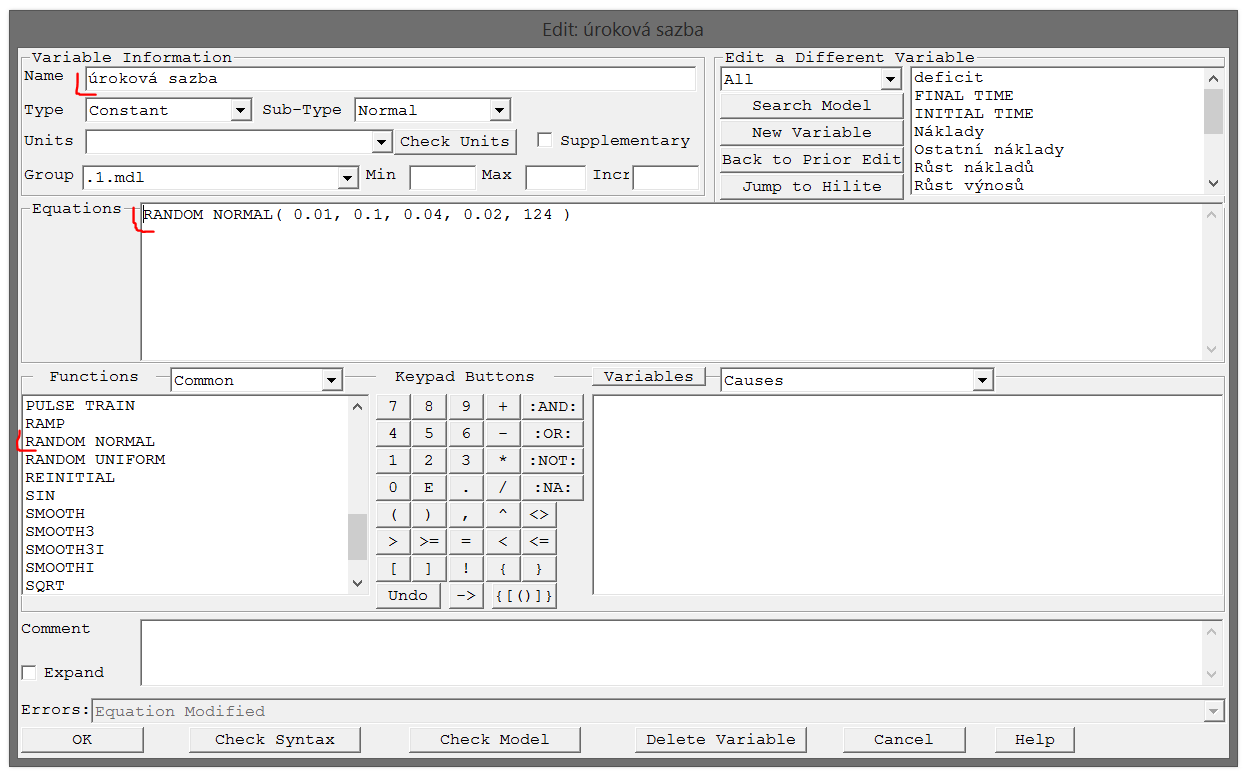Click into the Name input field
The image size is (1249, 777).
pos(390,79)
